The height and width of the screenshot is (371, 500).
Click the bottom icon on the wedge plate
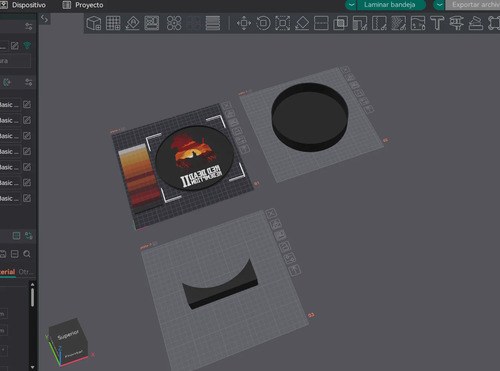[295, 270]
